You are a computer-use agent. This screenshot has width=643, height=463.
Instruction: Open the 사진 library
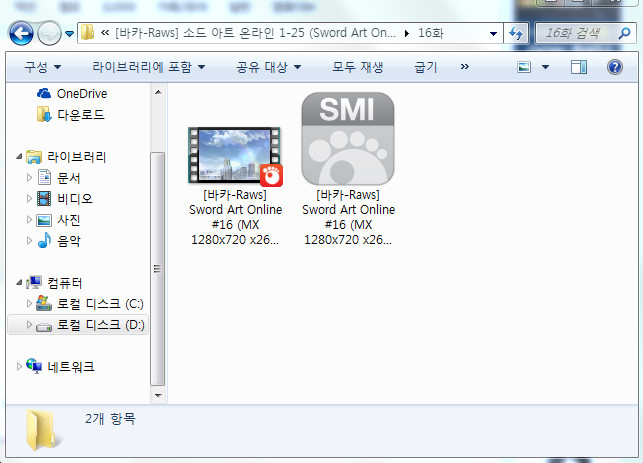point(68,220)
